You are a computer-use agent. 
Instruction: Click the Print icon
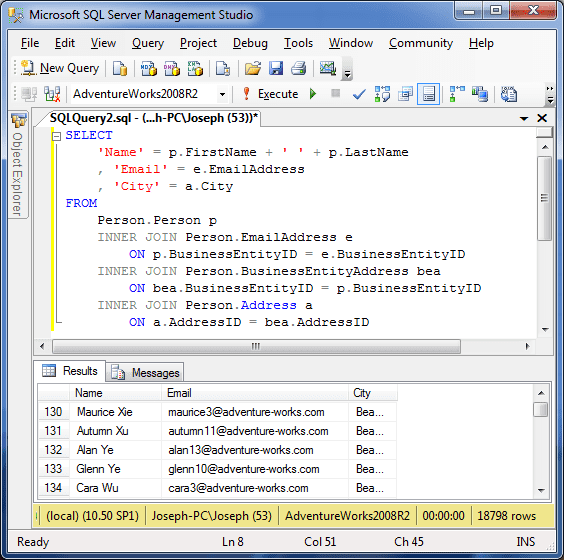point(299,68)
